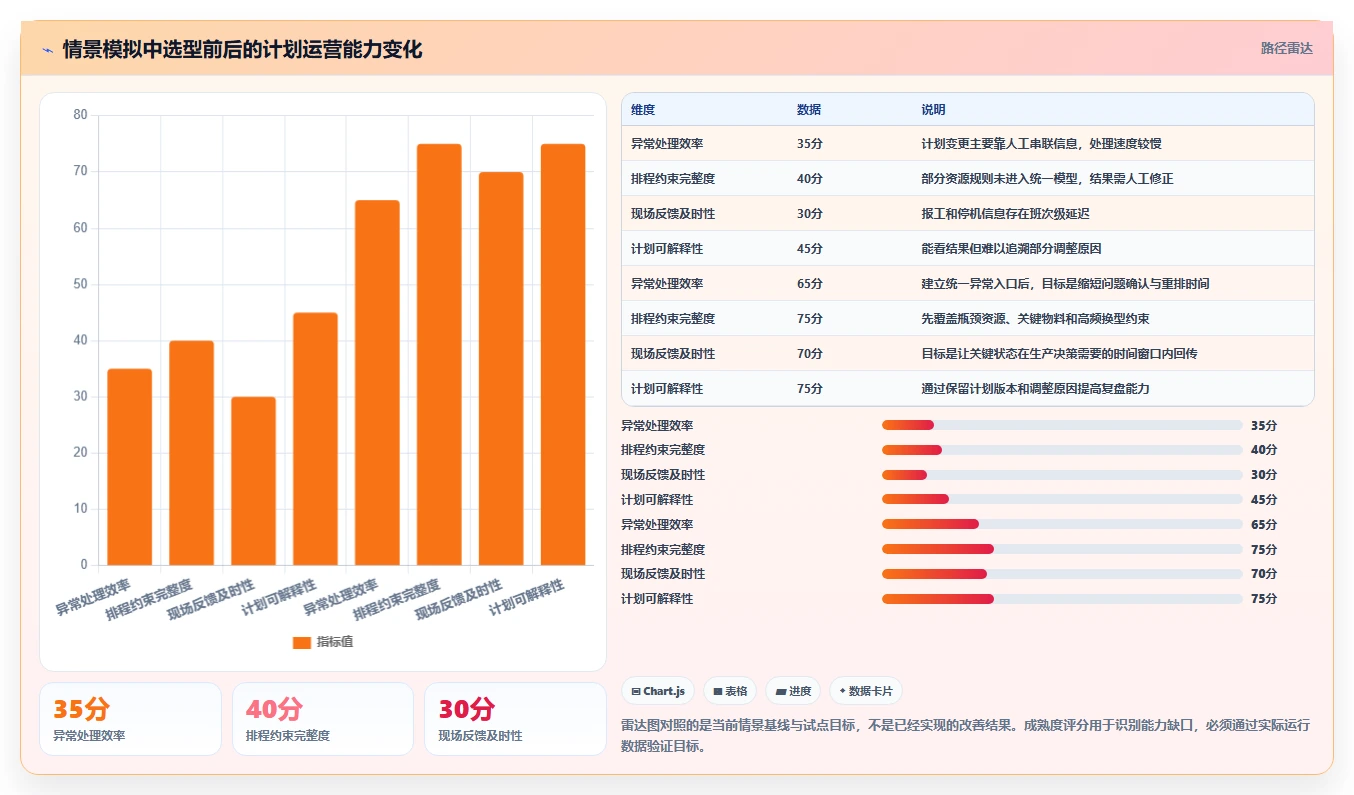Open the 30分 现场反馈及时性 data card
Viewport: 1354px width, 795px height.
515,719
